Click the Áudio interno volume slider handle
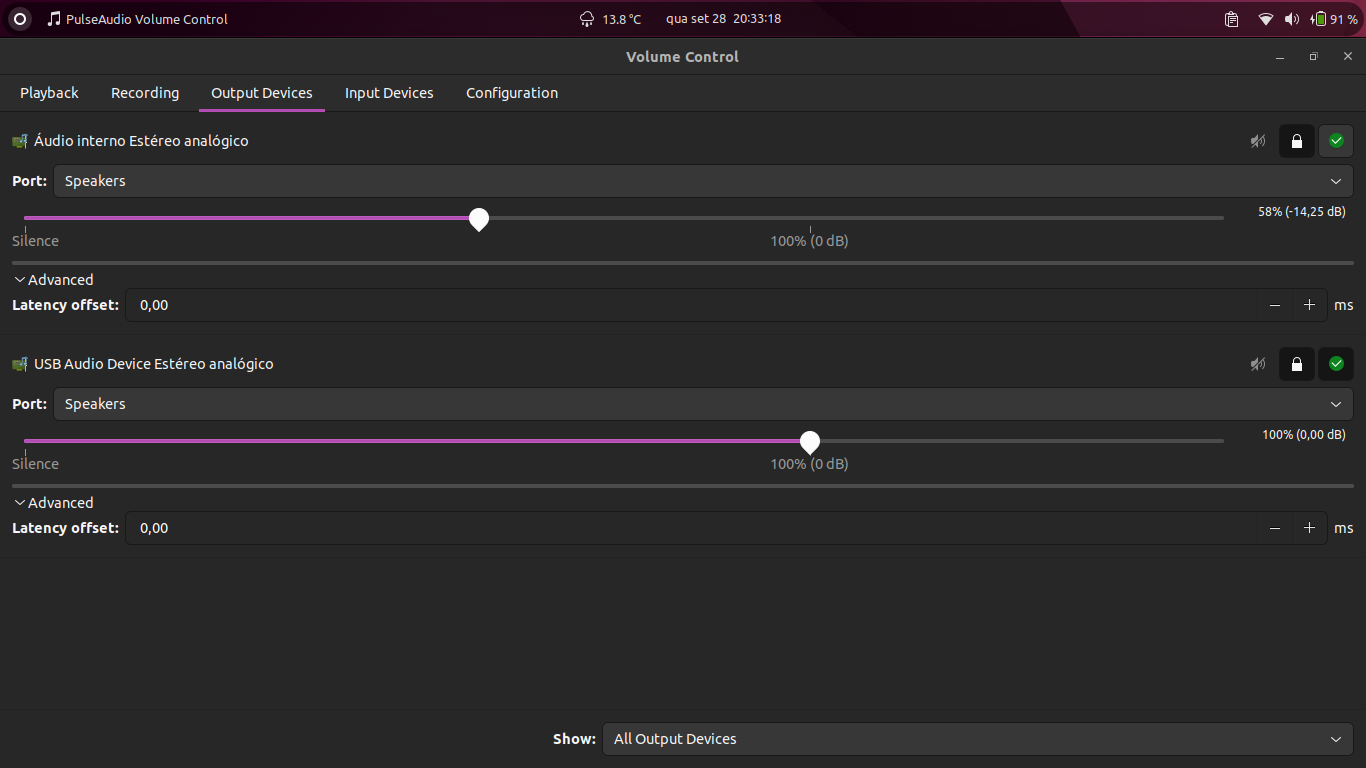 [479, 219]
